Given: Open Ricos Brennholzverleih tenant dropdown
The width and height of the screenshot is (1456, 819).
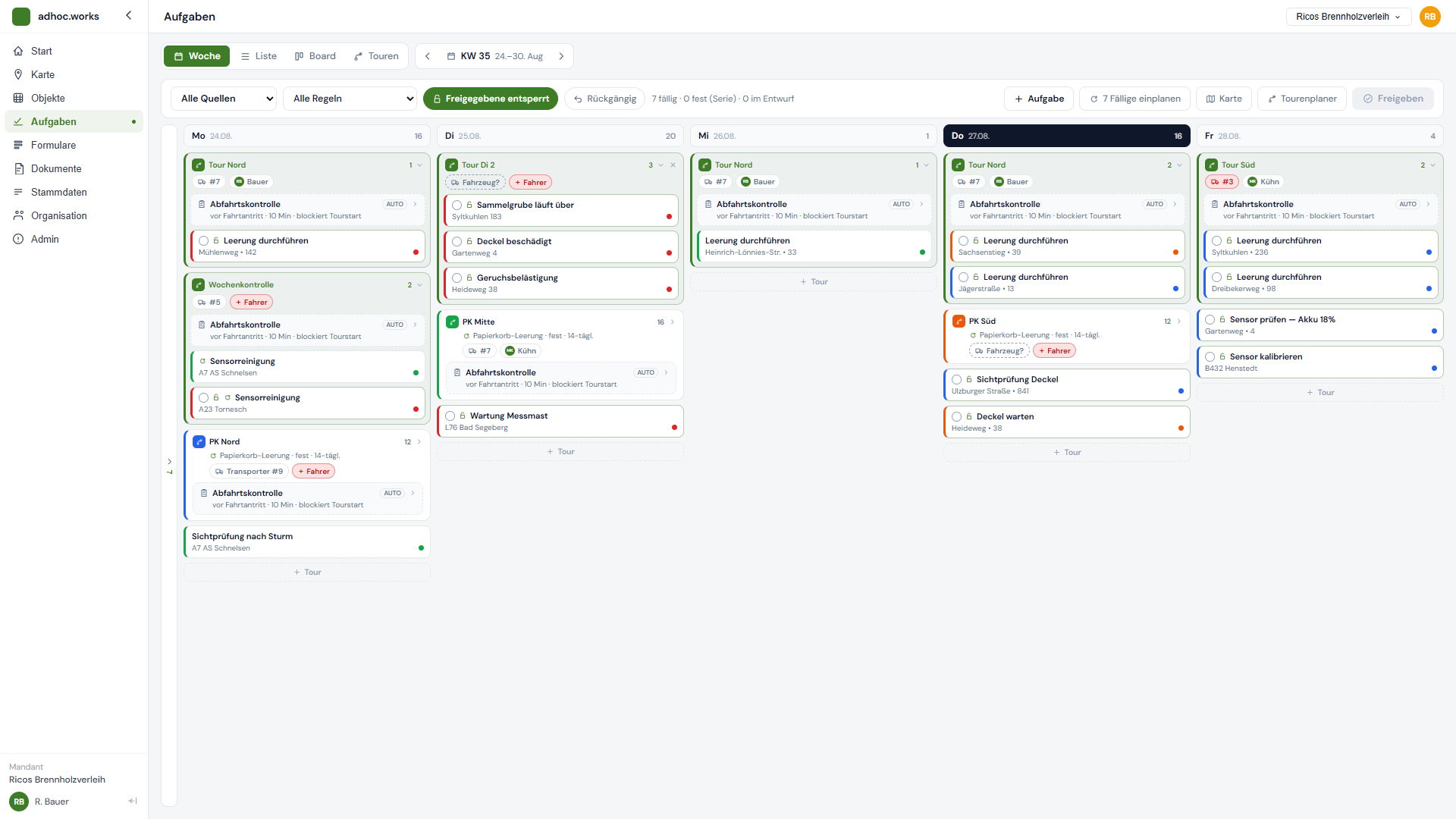Looking at the screenshot, I should [x=1348, y=17].
